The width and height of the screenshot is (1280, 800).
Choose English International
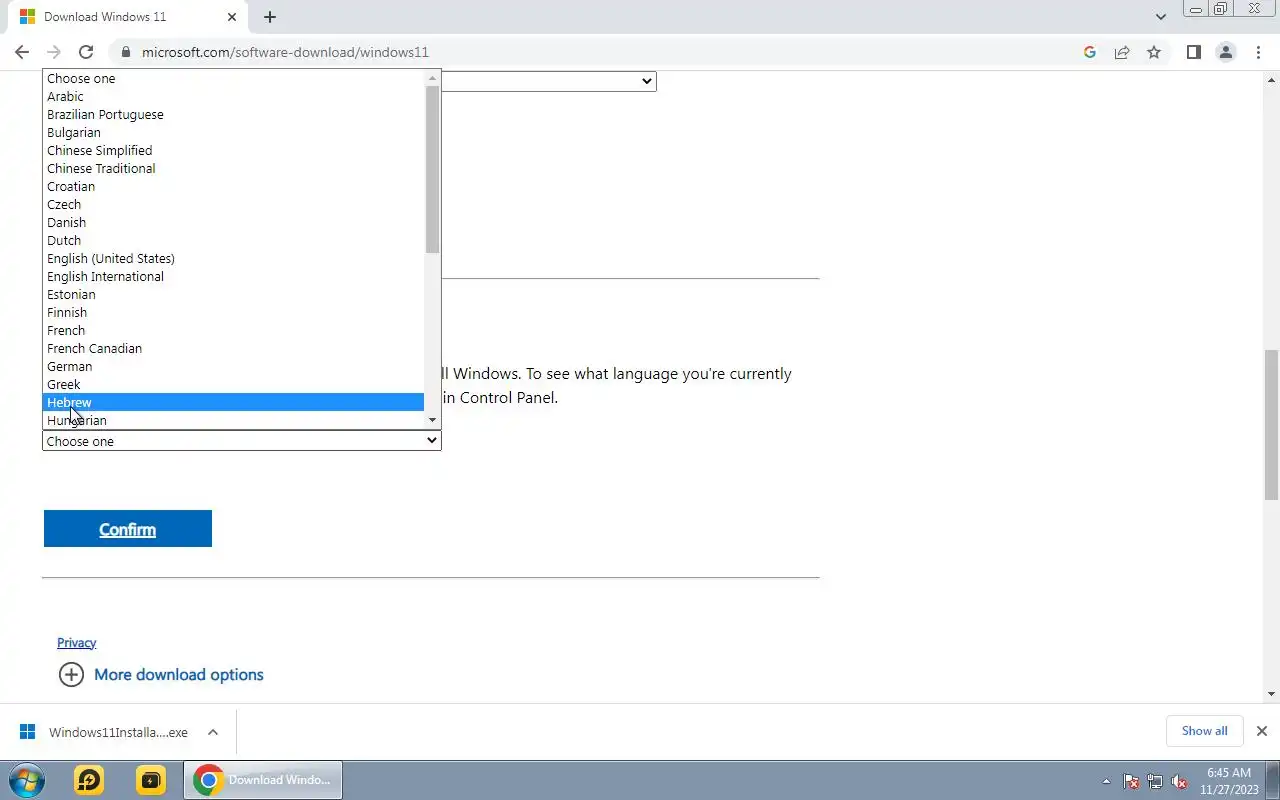(234, 276)
